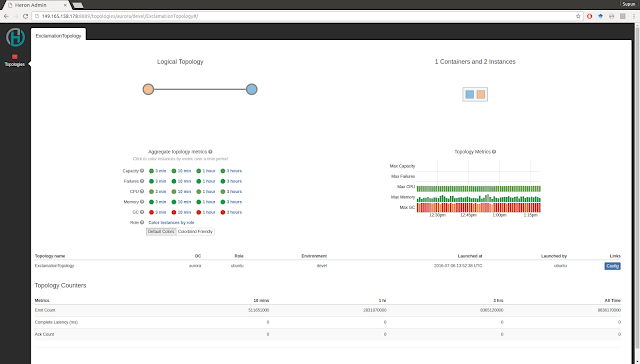Open the topology Config button

612,266
